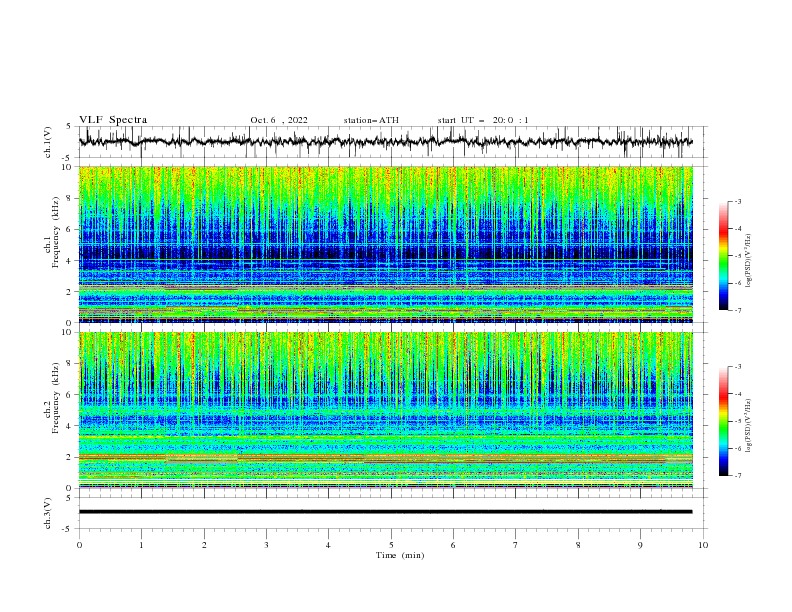Click the ch.2 spectrogram plot area
Screen dimensions: 792x612
point(386,410)
